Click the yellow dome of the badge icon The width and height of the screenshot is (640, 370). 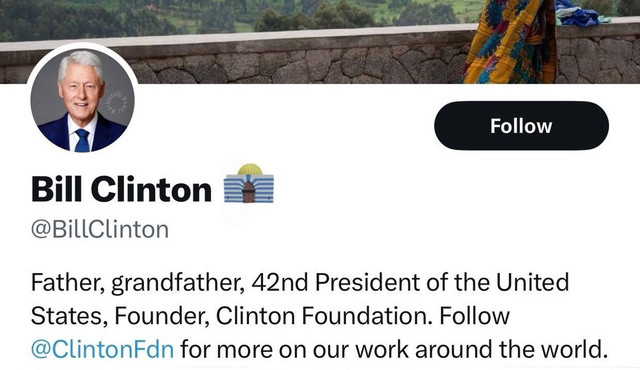(x=249, y=169)
